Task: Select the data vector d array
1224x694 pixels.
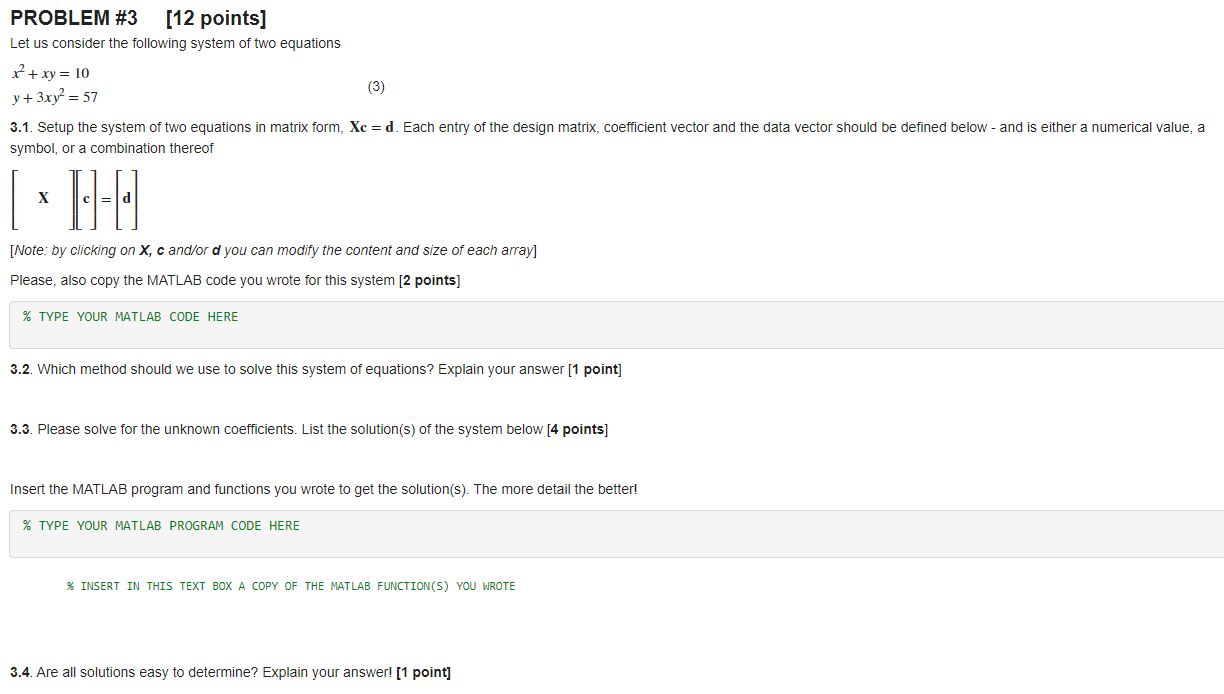Action: tap(125, 198)
